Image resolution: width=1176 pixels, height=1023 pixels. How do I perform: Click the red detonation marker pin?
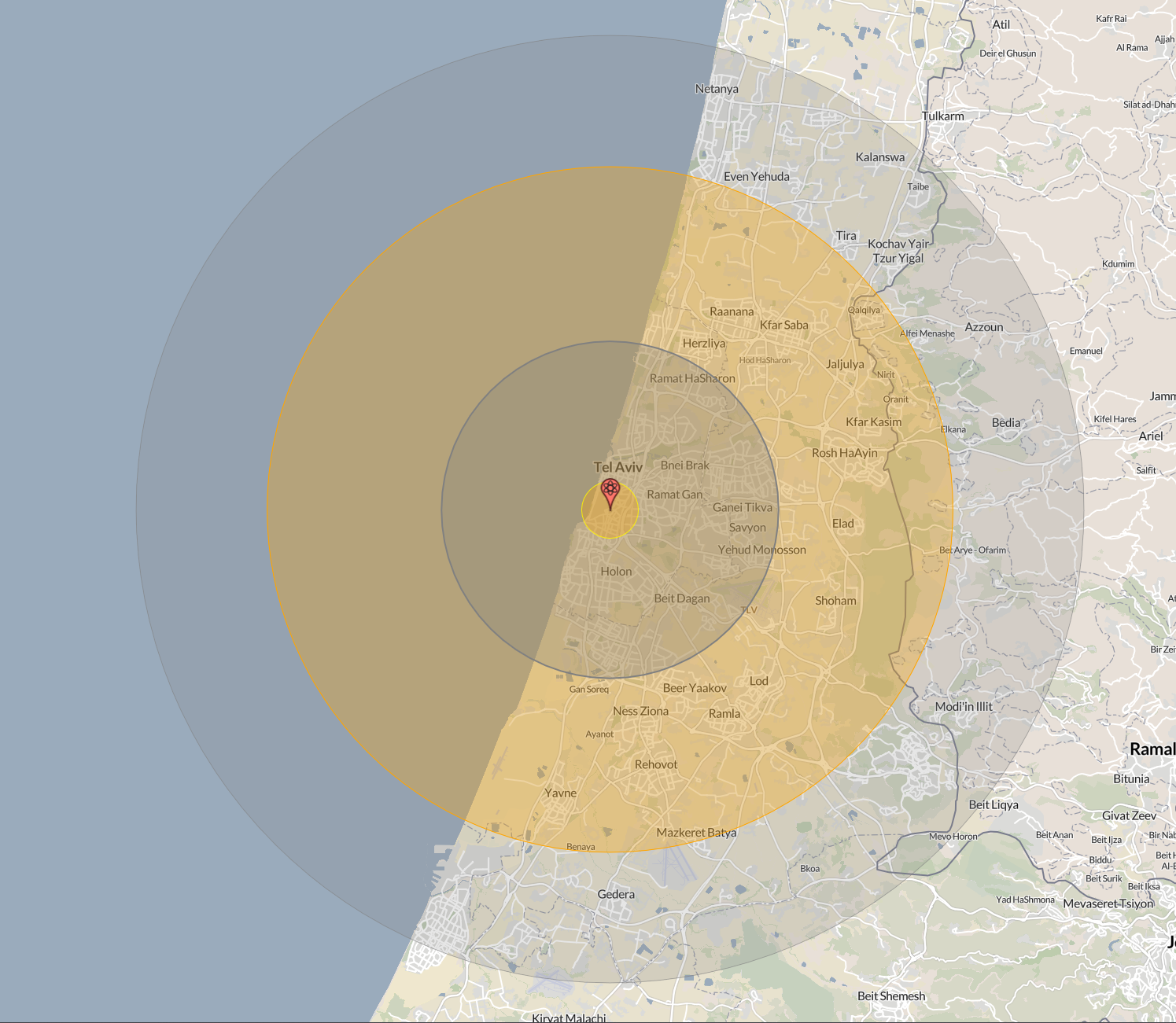point(610,494)
